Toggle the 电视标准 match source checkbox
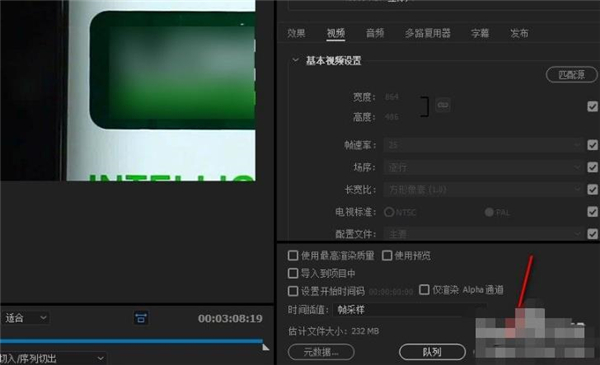Screen dimensions: 600x365 pyautogui.click(x=592, y=212)
